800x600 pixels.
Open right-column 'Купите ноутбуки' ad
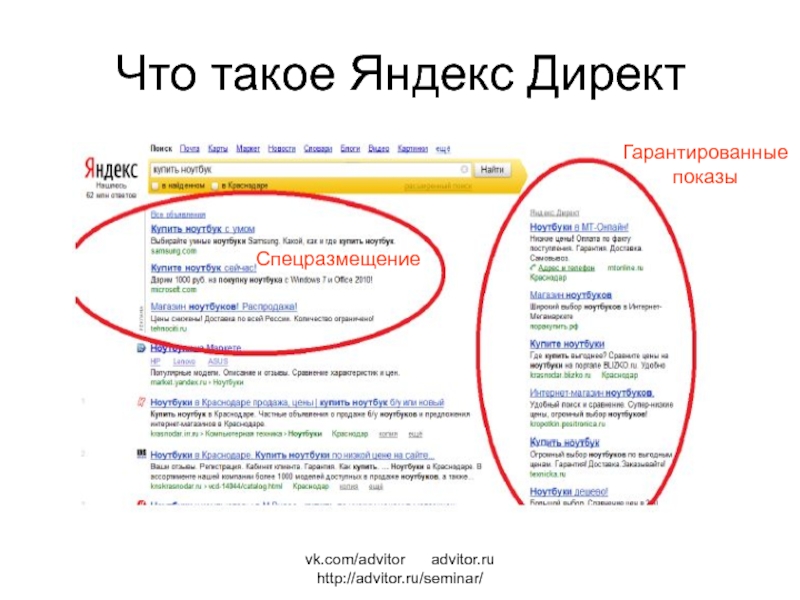point(567,344)
